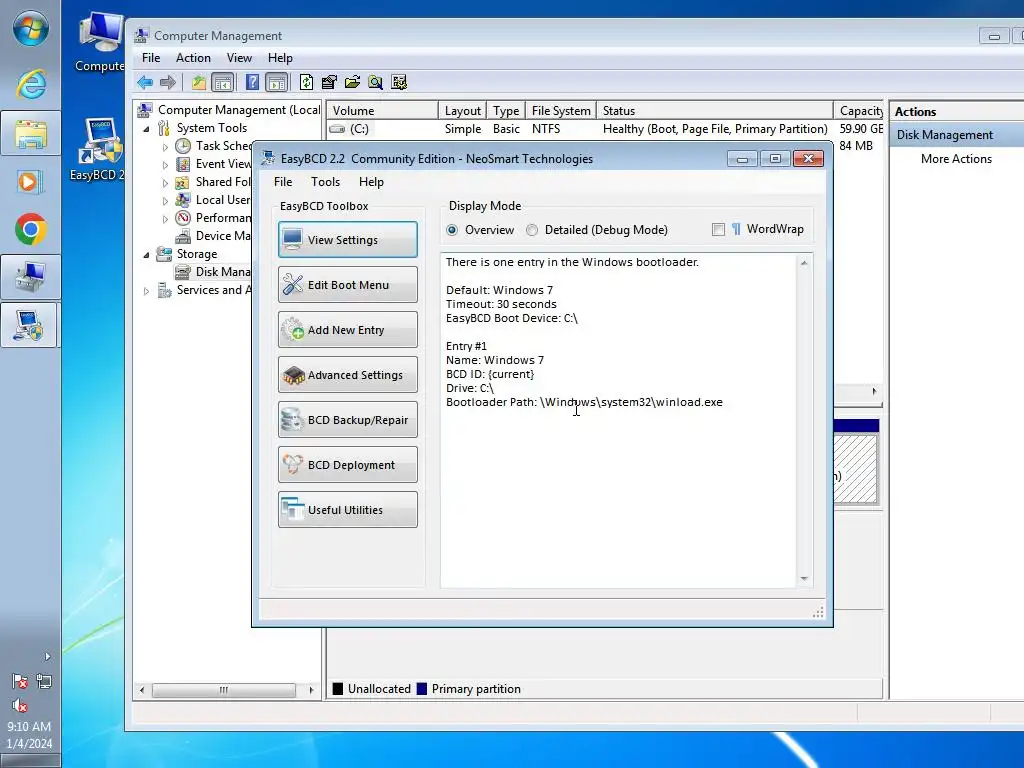This screenshot has height=768, width=1024.
Task: Click the blue Primary partition legend swatch
Action: (x=422, y=688)
